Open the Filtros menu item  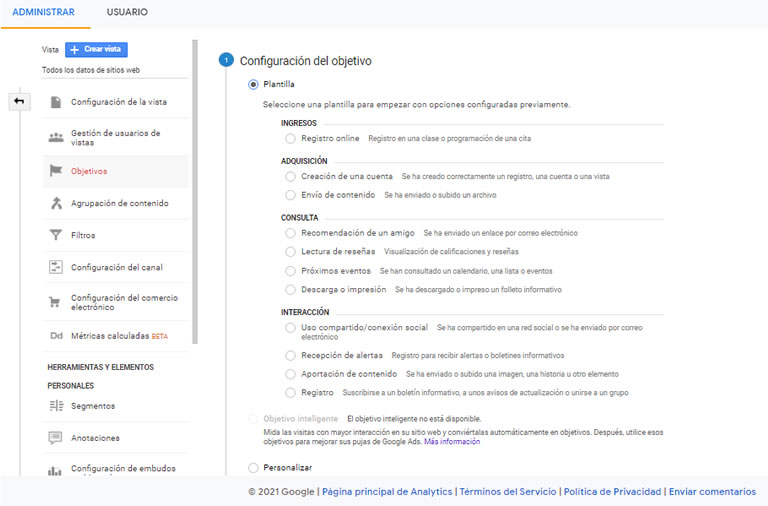pos(116,235)
